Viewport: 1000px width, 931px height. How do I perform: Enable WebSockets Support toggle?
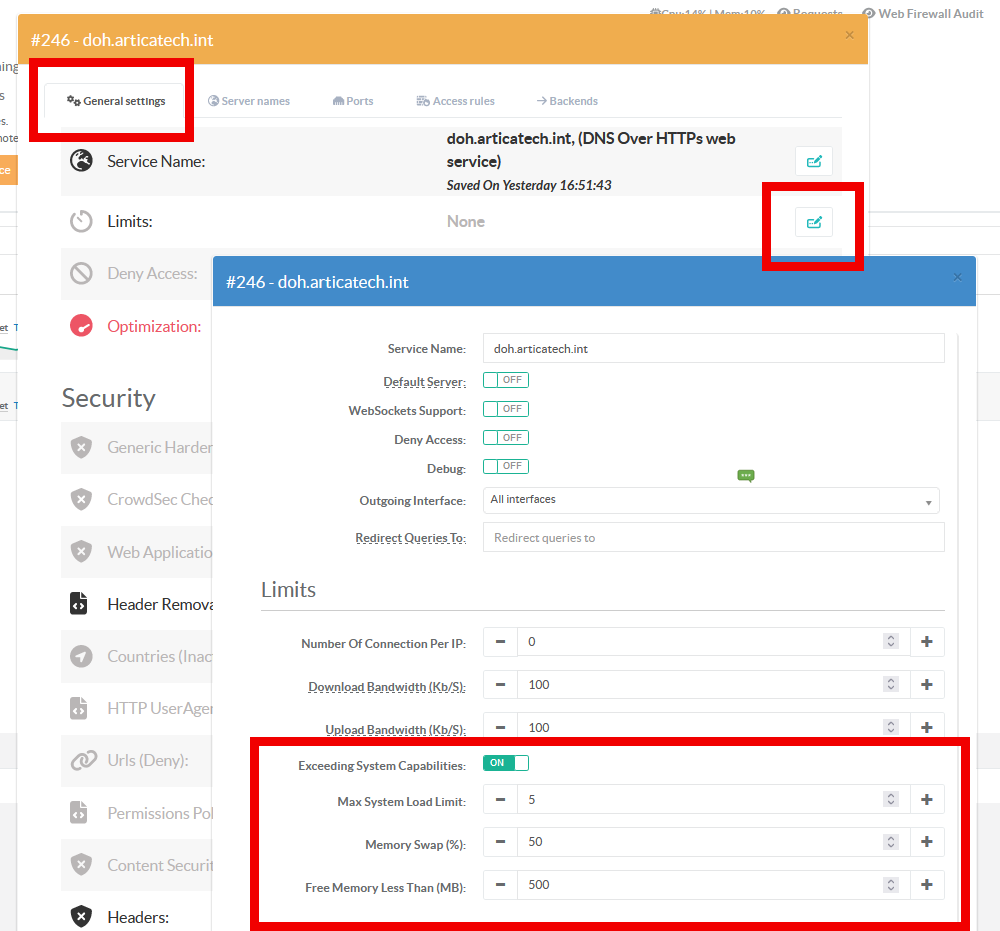pyautogui.click(x=505, y=409)
